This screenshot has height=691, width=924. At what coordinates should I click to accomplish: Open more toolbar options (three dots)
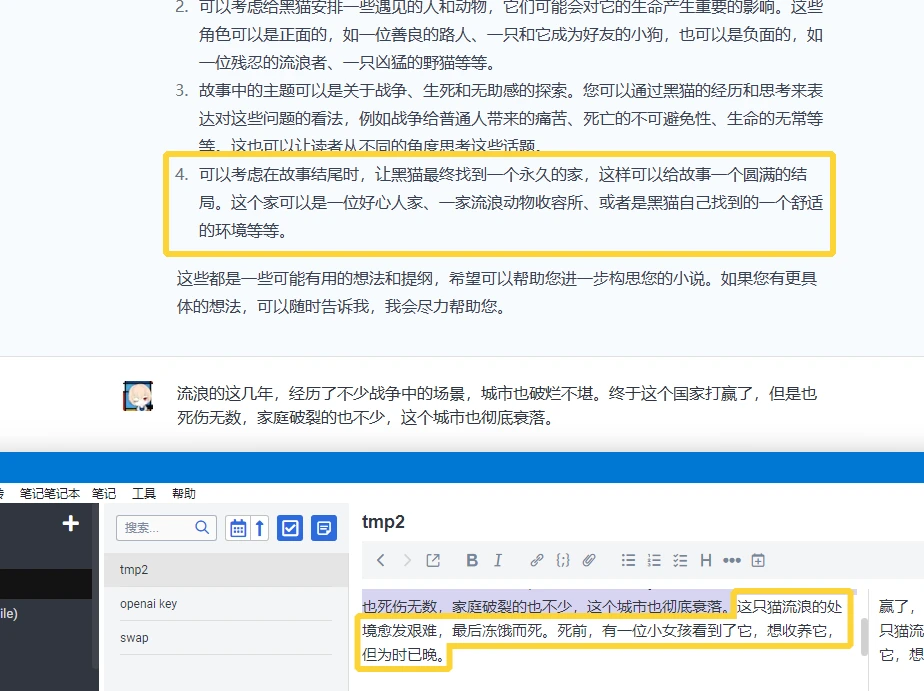click(x=732, y=560)
